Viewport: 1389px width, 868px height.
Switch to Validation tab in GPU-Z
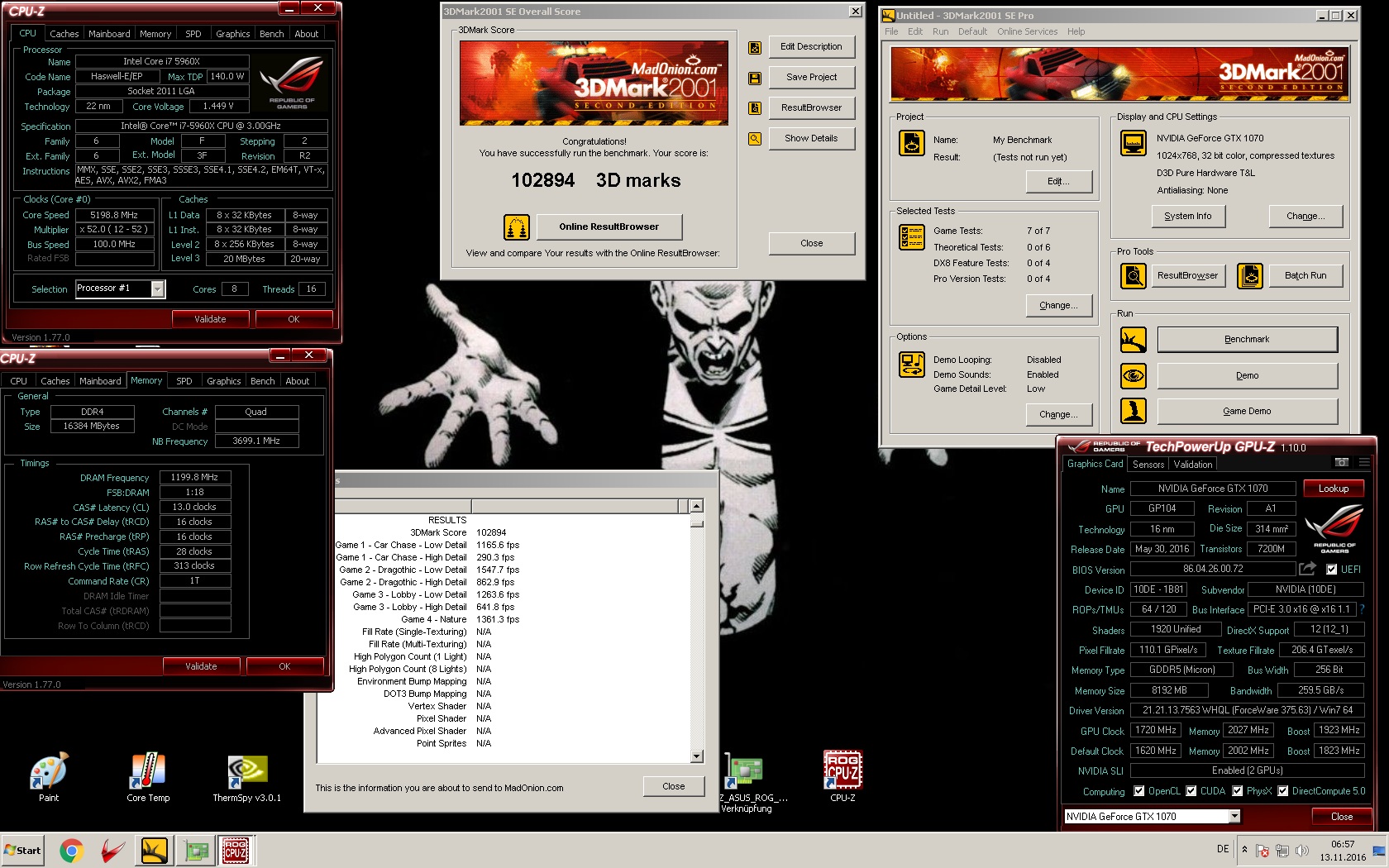click(1193, 465)
